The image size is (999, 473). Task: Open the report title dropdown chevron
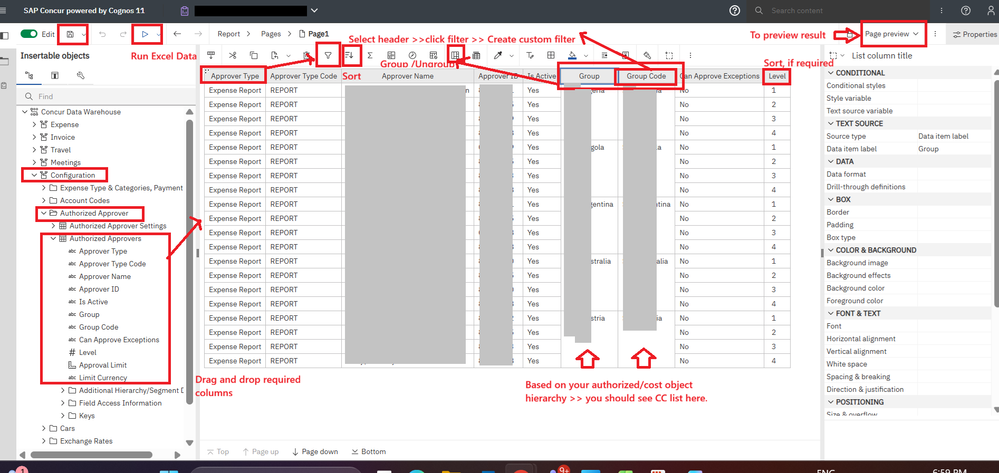[313, 10]
